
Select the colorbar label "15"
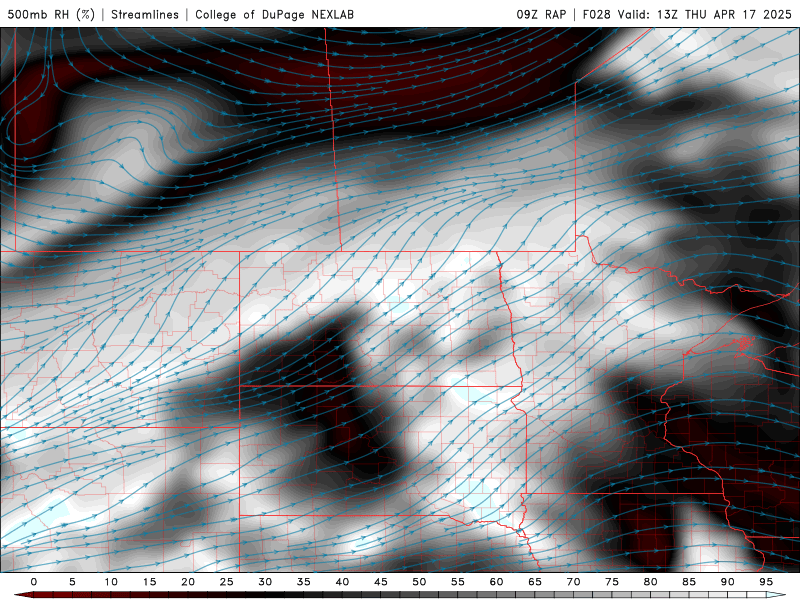click(x=149, y=582)
